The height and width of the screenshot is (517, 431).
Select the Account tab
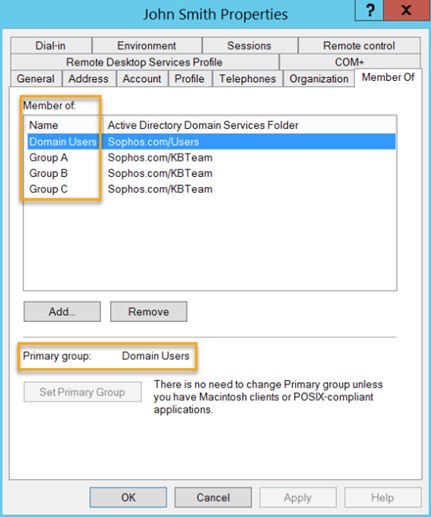142,79
